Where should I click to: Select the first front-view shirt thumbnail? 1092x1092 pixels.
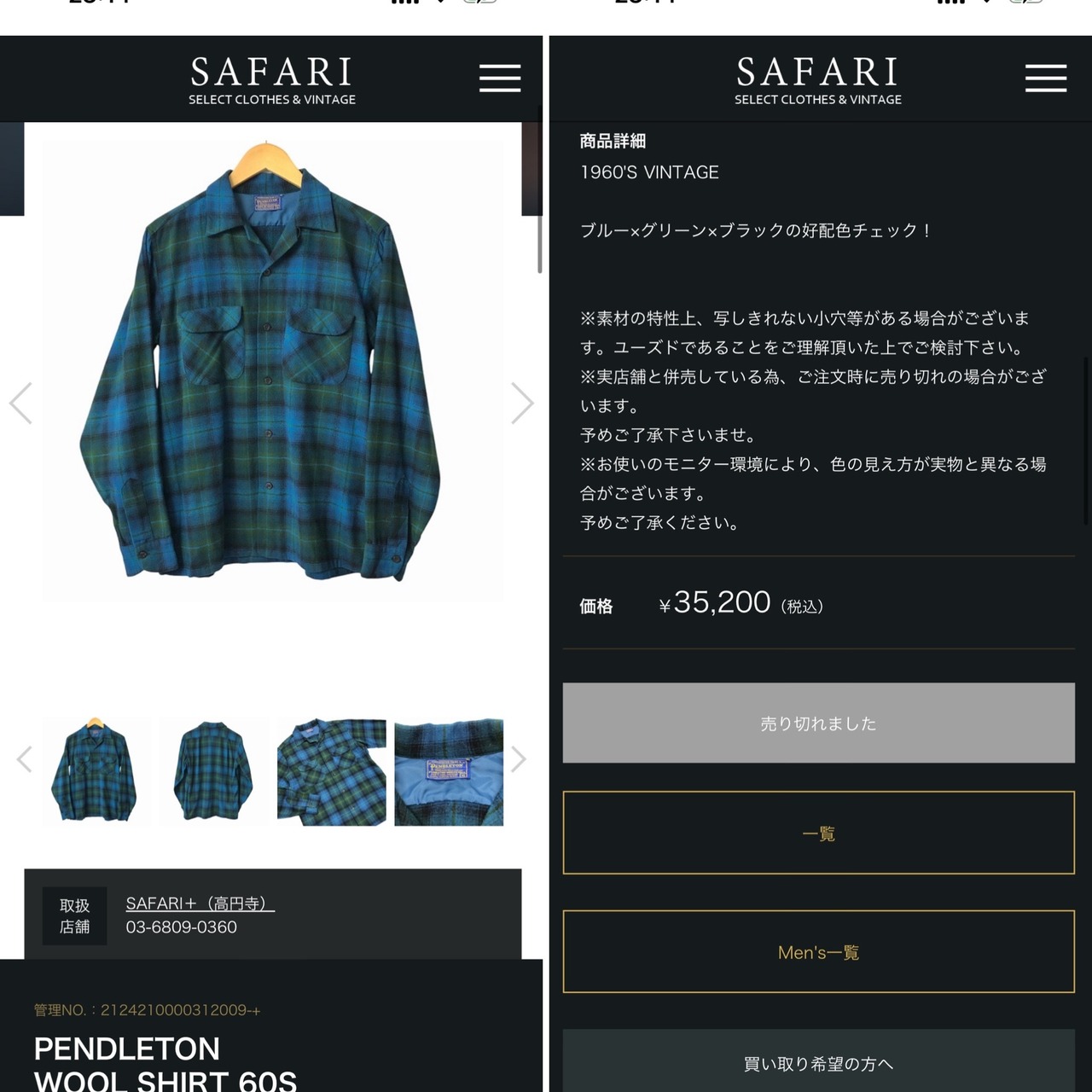pos(96,772)
